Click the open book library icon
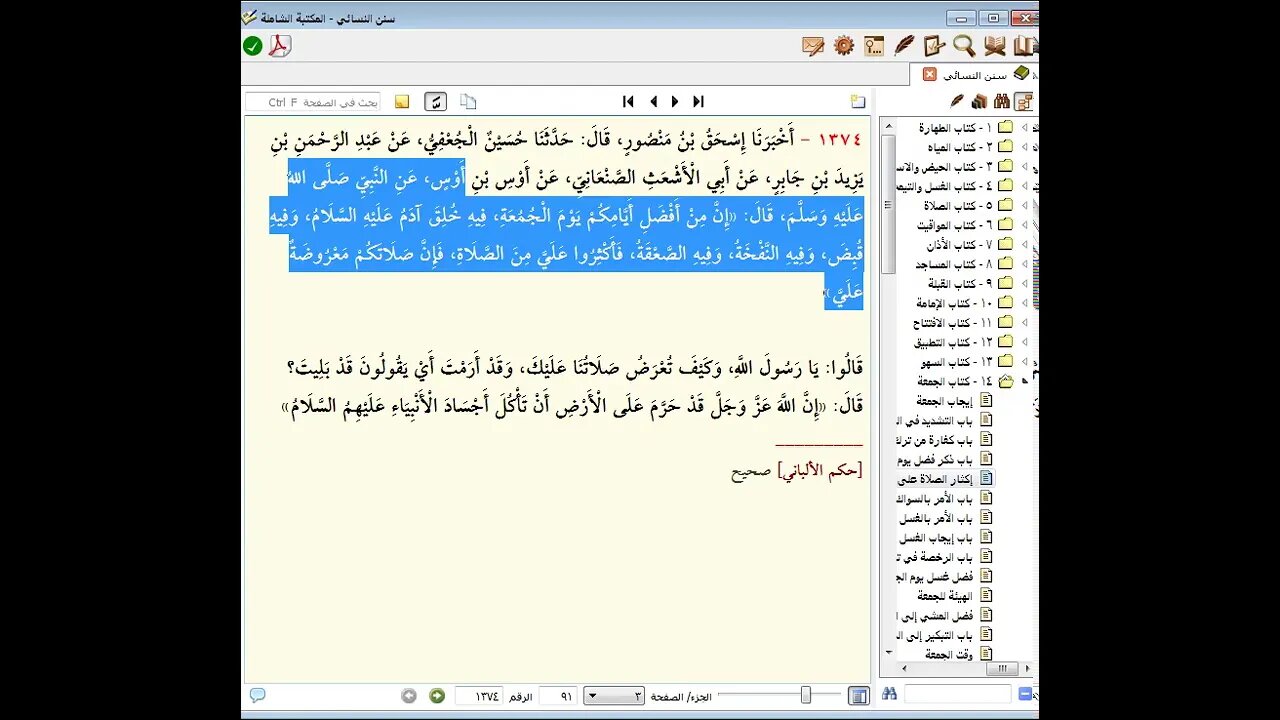This screenshot has width=1280, height=720. click(1025, 46)
